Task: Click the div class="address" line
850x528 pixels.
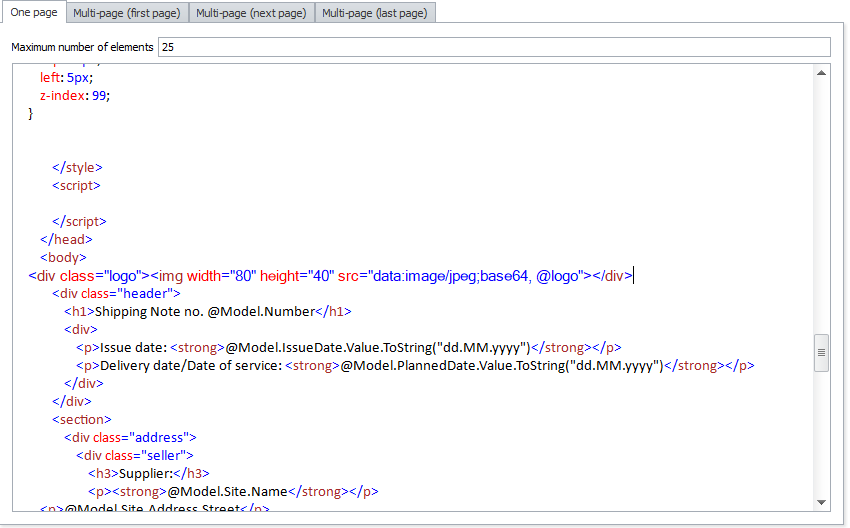Action: click(130, 437)
